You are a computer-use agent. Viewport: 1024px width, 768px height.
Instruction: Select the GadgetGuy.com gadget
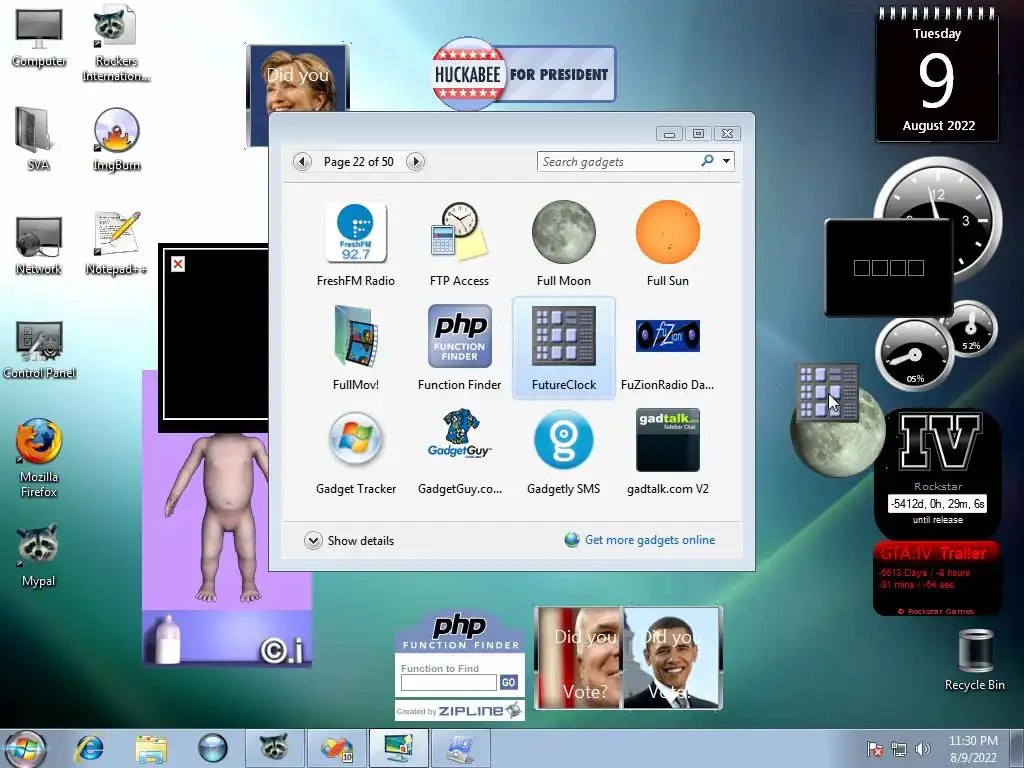[x=459, y=452]
